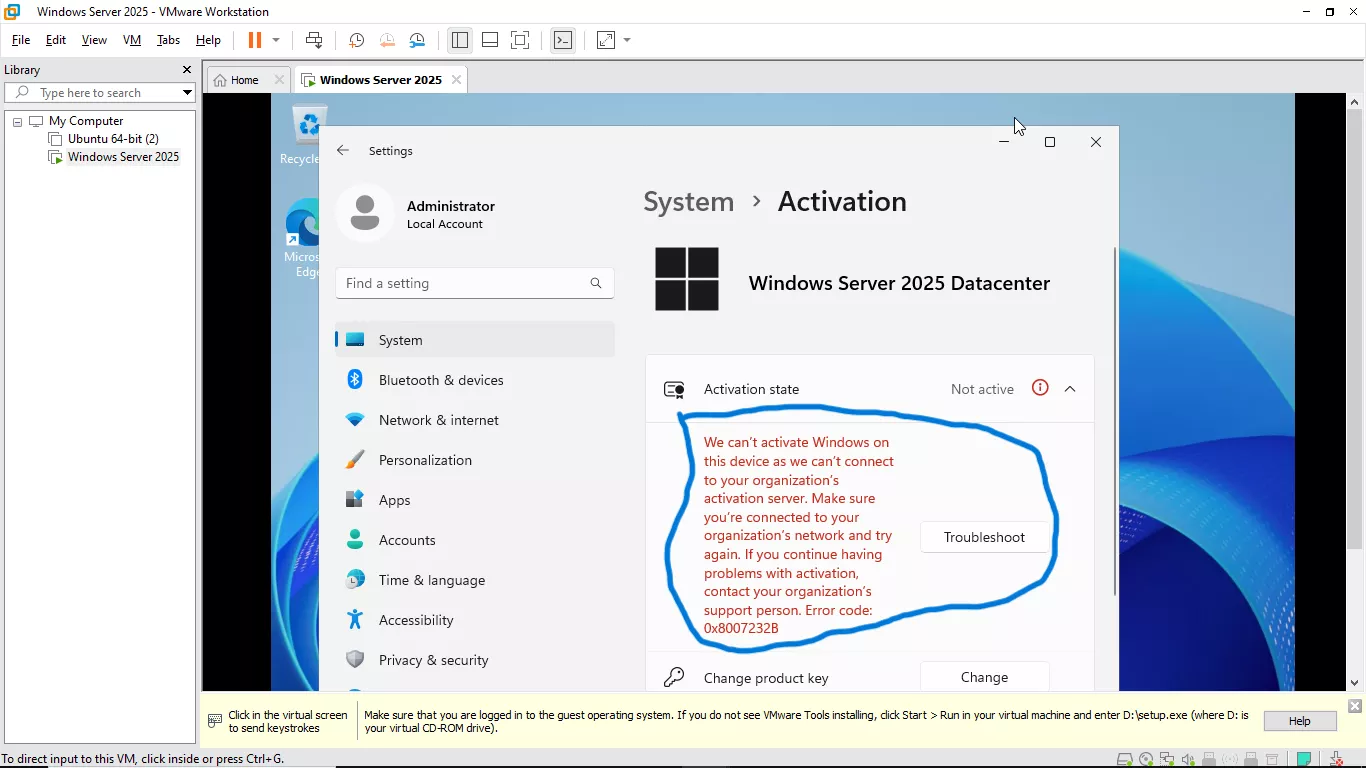Open the snapshot manager wrench-clock icon
This screenshot has width=1366, height=768.
[418, 40]
